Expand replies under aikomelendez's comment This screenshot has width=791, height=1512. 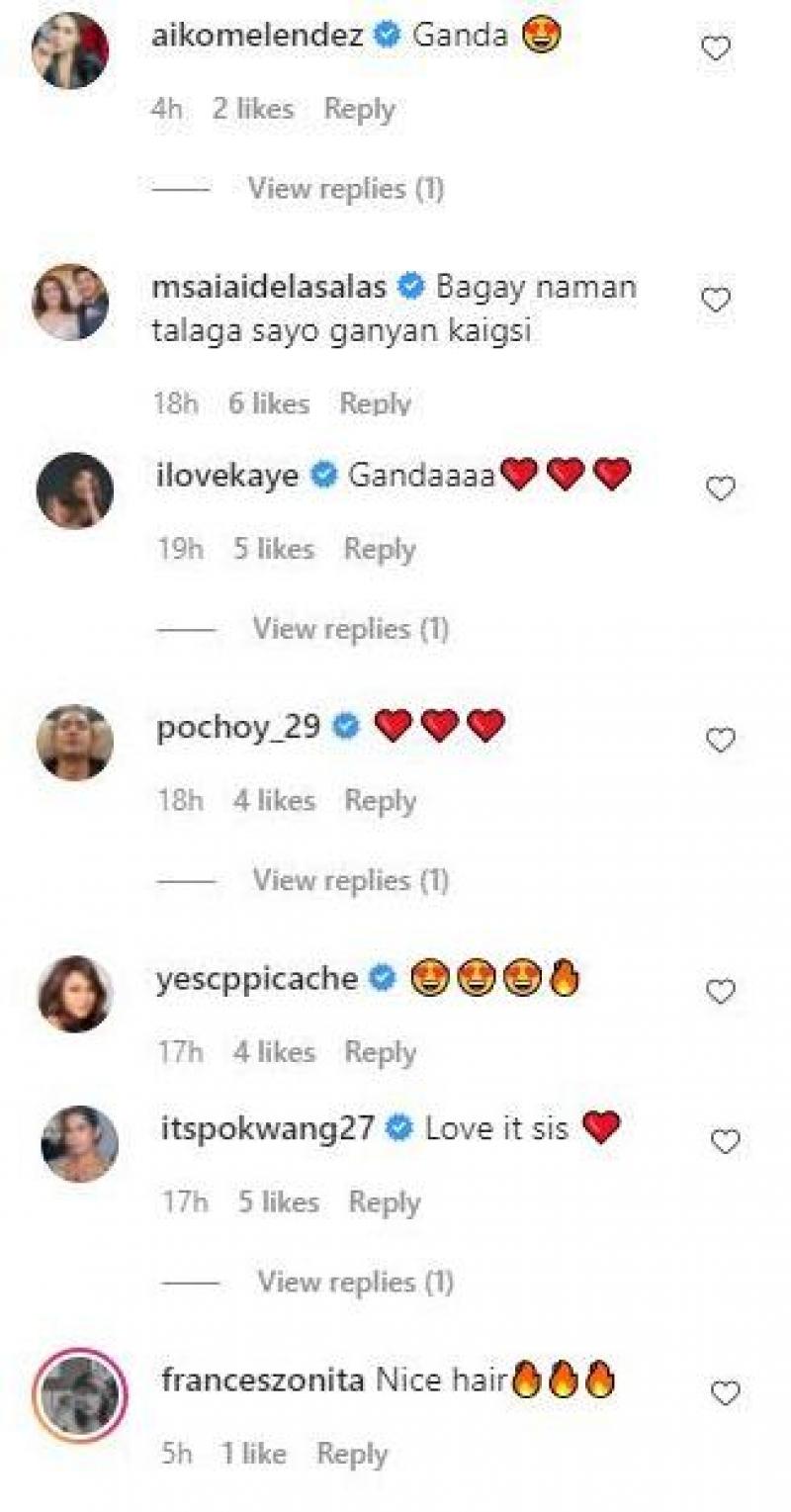(x=345, y=188)
